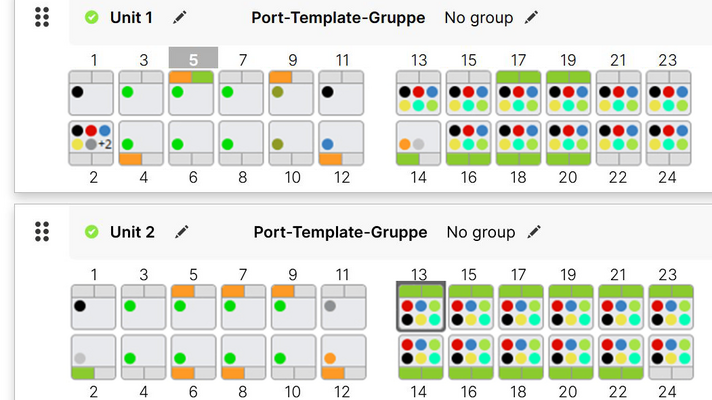Click Unit 1 green status check icon
Image resolution: width=712 pixels, height=400 pixels.
[92, 18]
